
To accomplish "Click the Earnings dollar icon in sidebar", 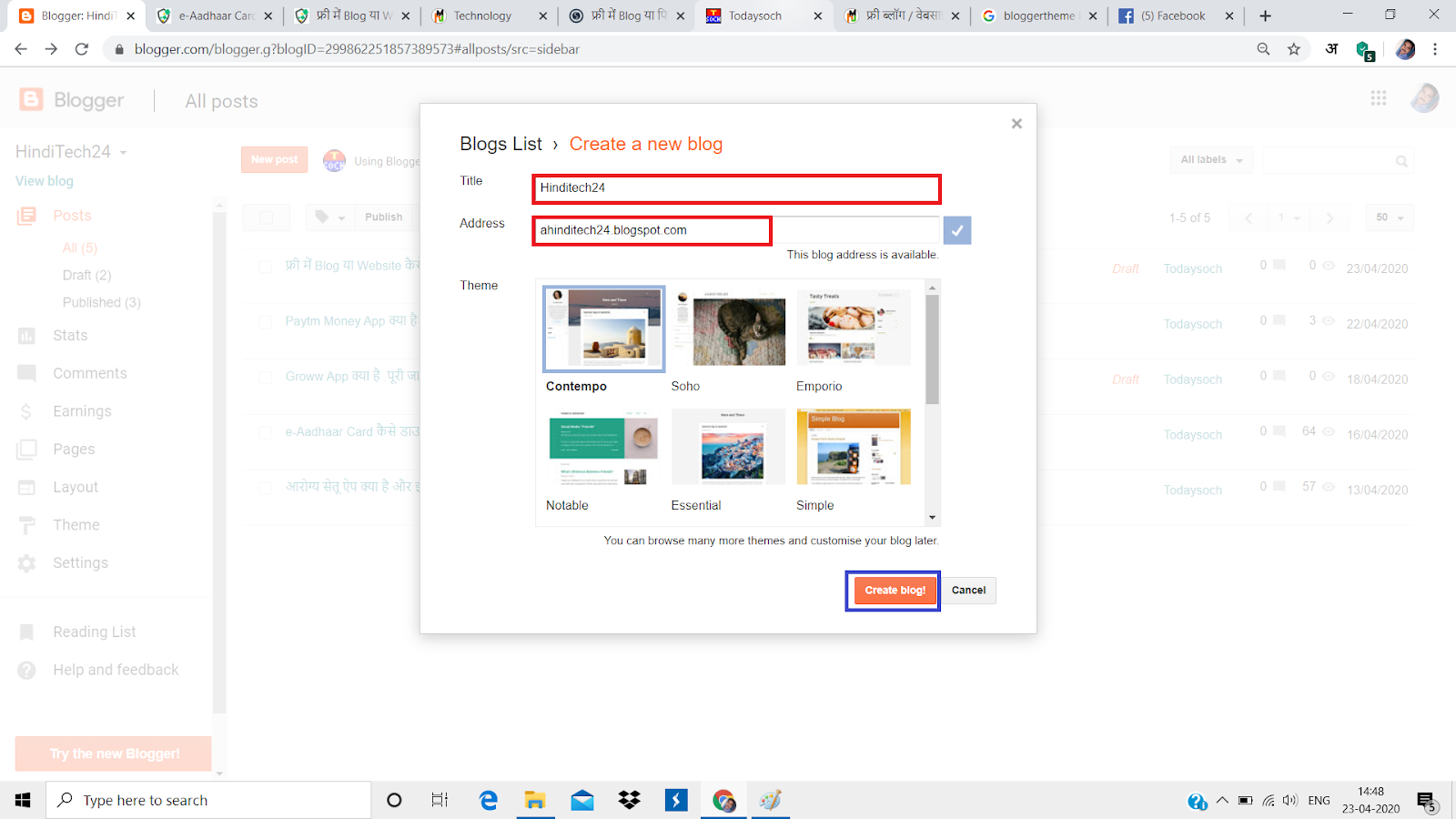I will pyautogui.click(x=26, y=412).
